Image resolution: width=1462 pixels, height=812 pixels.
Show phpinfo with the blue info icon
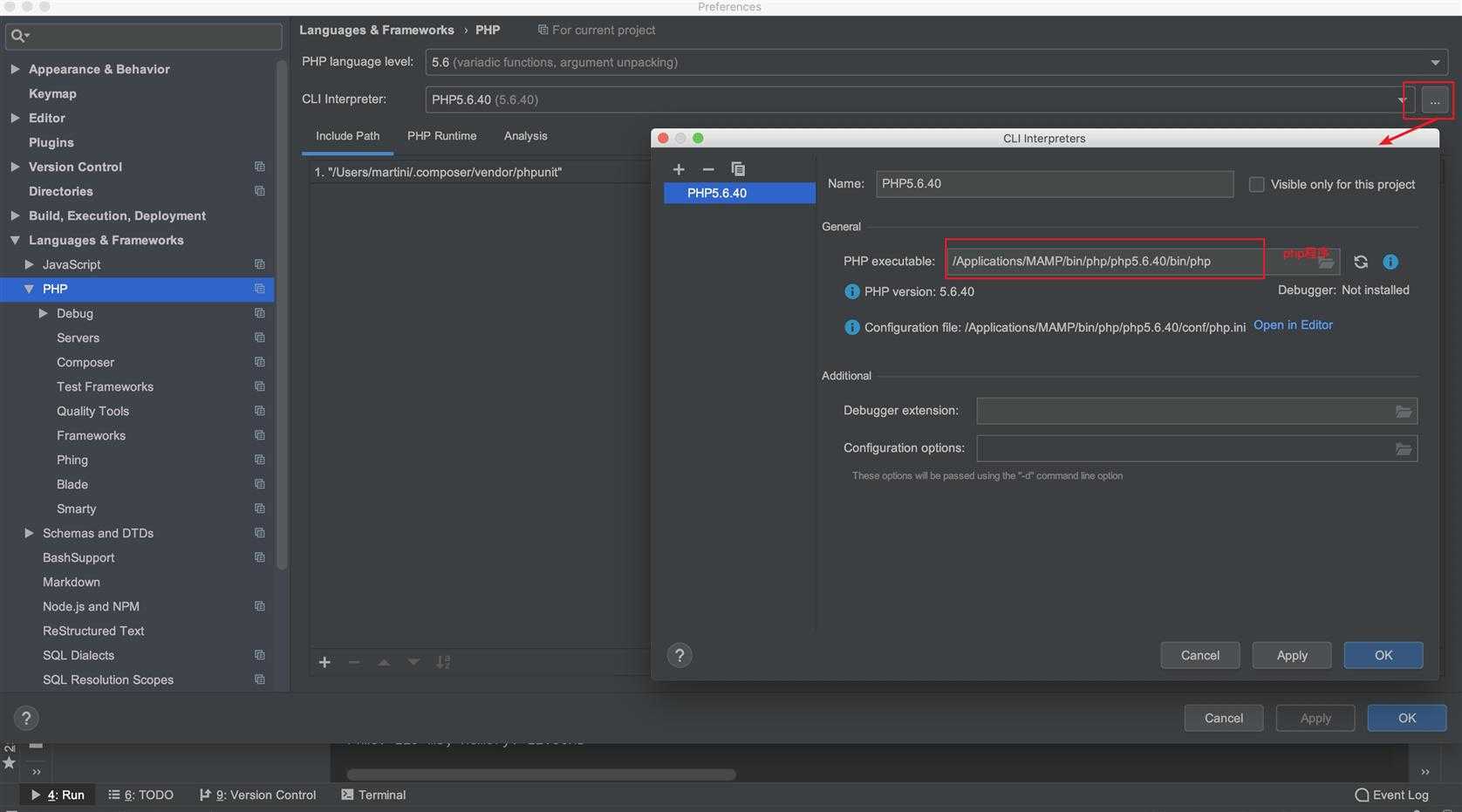pyautogui.click(x=1390, y=262)
